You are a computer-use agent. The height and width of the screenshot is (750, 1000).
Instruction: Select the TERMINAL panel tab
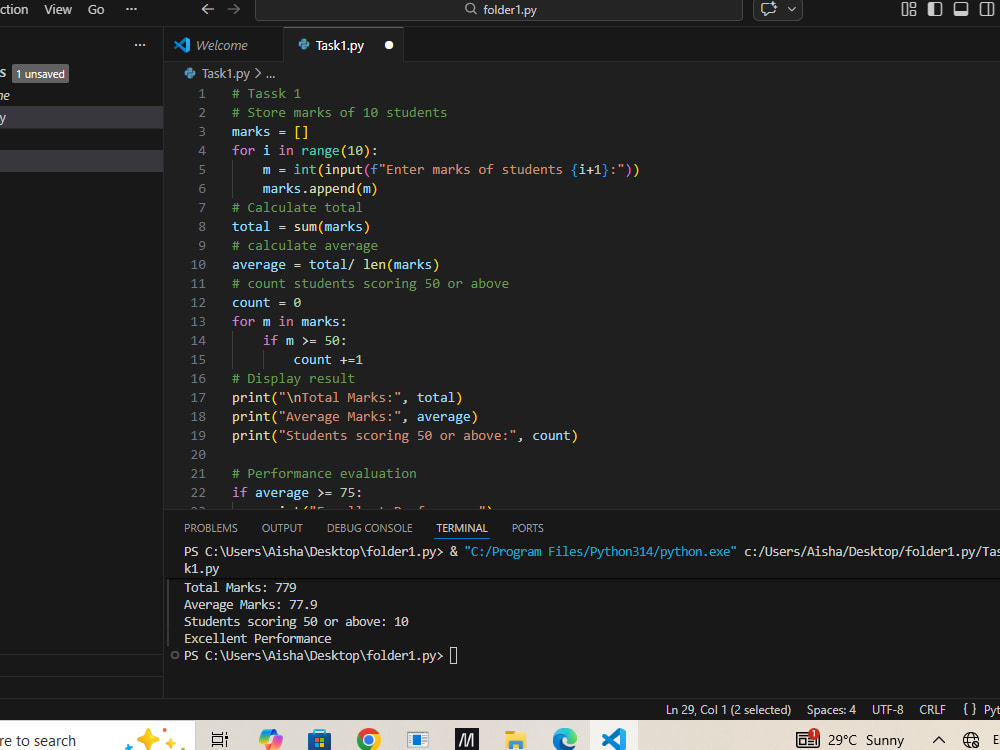[462, 528]
